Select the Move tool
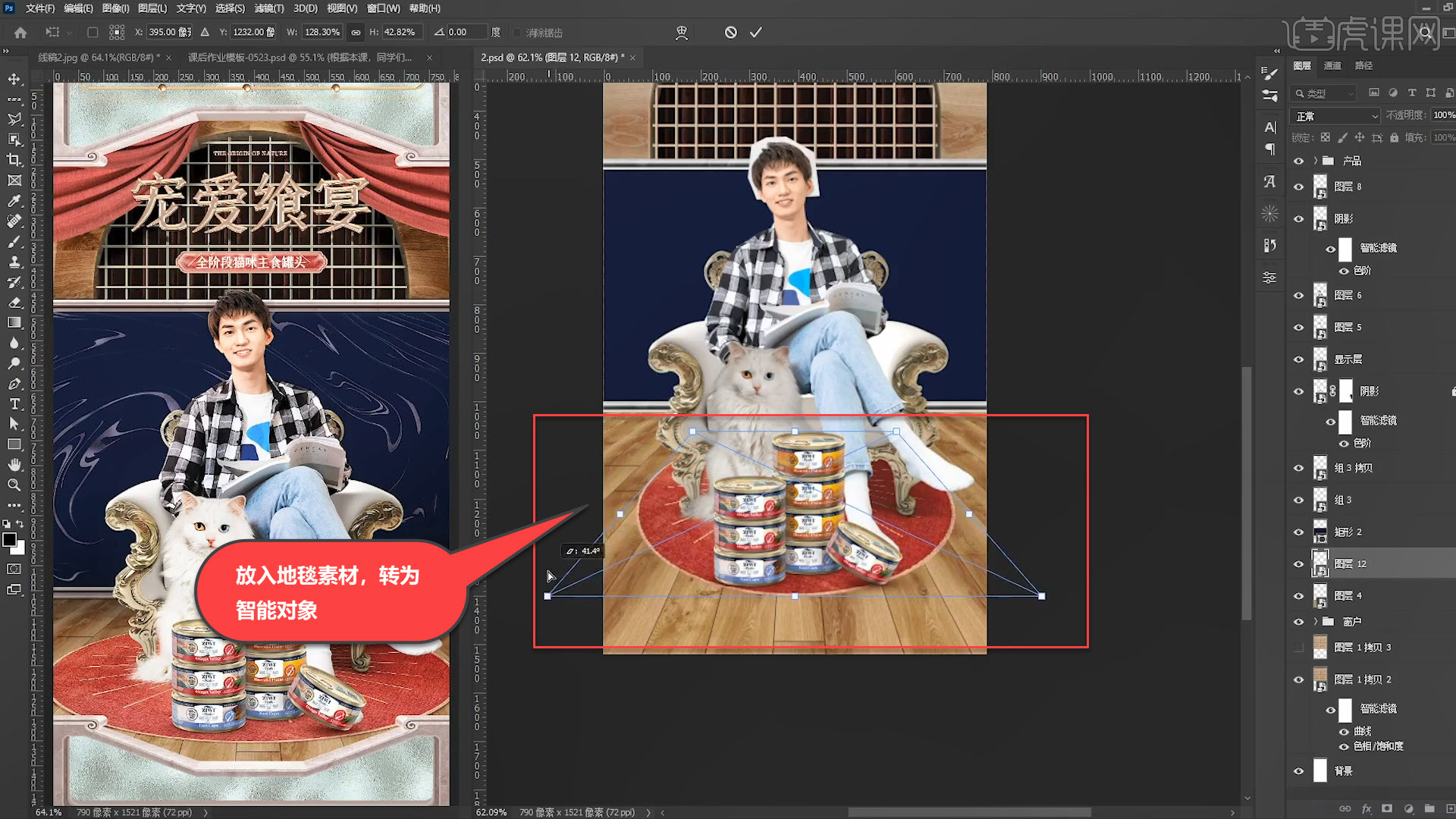This screenshot has width=1456, height=819. pos(14,79)
